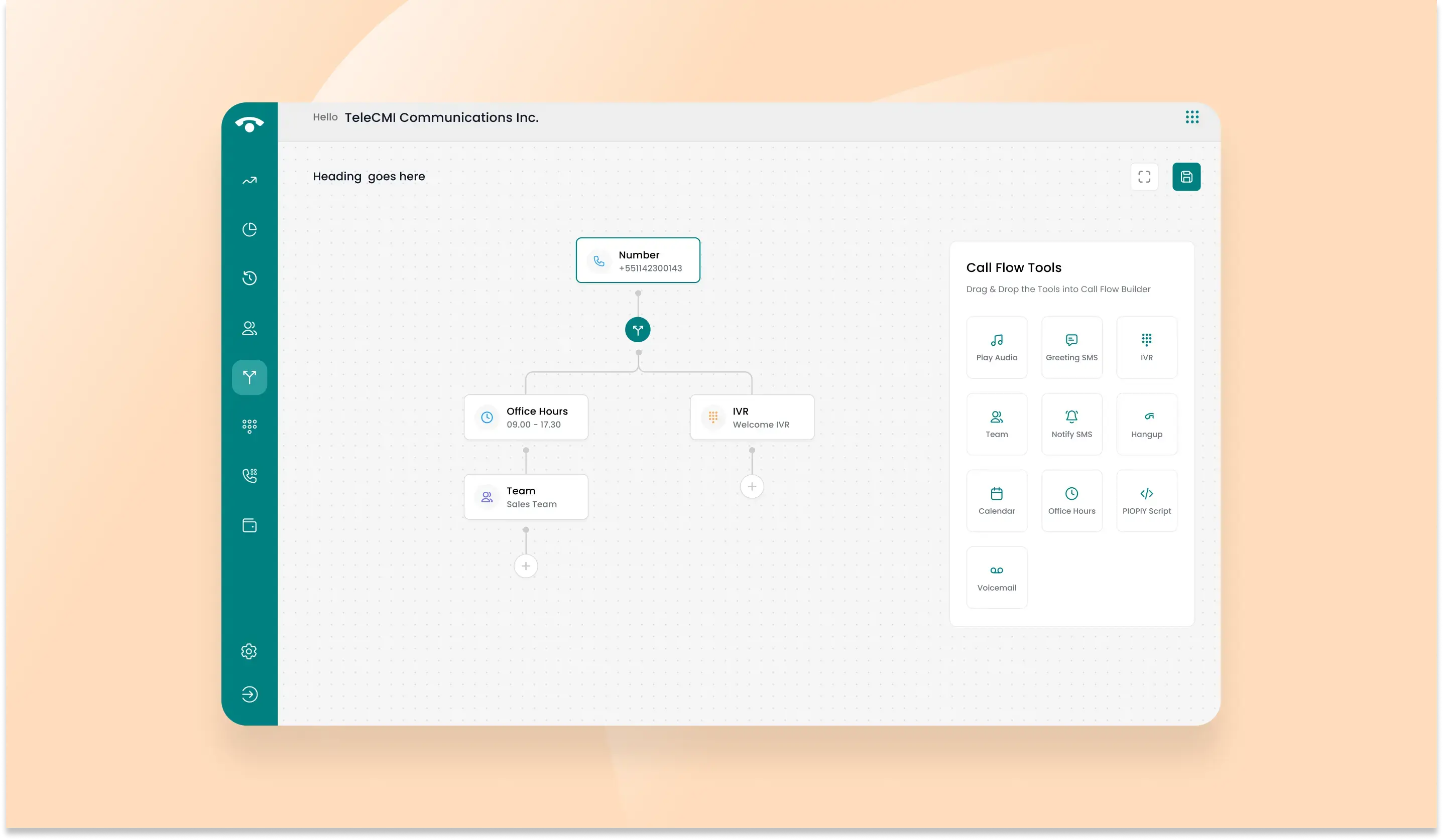Click the 'Heading goes here' title text
This screenshot has height=840, width=1443.
369,176
